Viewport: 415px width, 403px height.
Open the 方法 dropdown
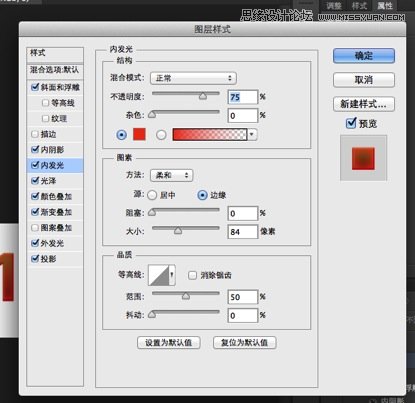pyautogui.click(x=171, y=175)
